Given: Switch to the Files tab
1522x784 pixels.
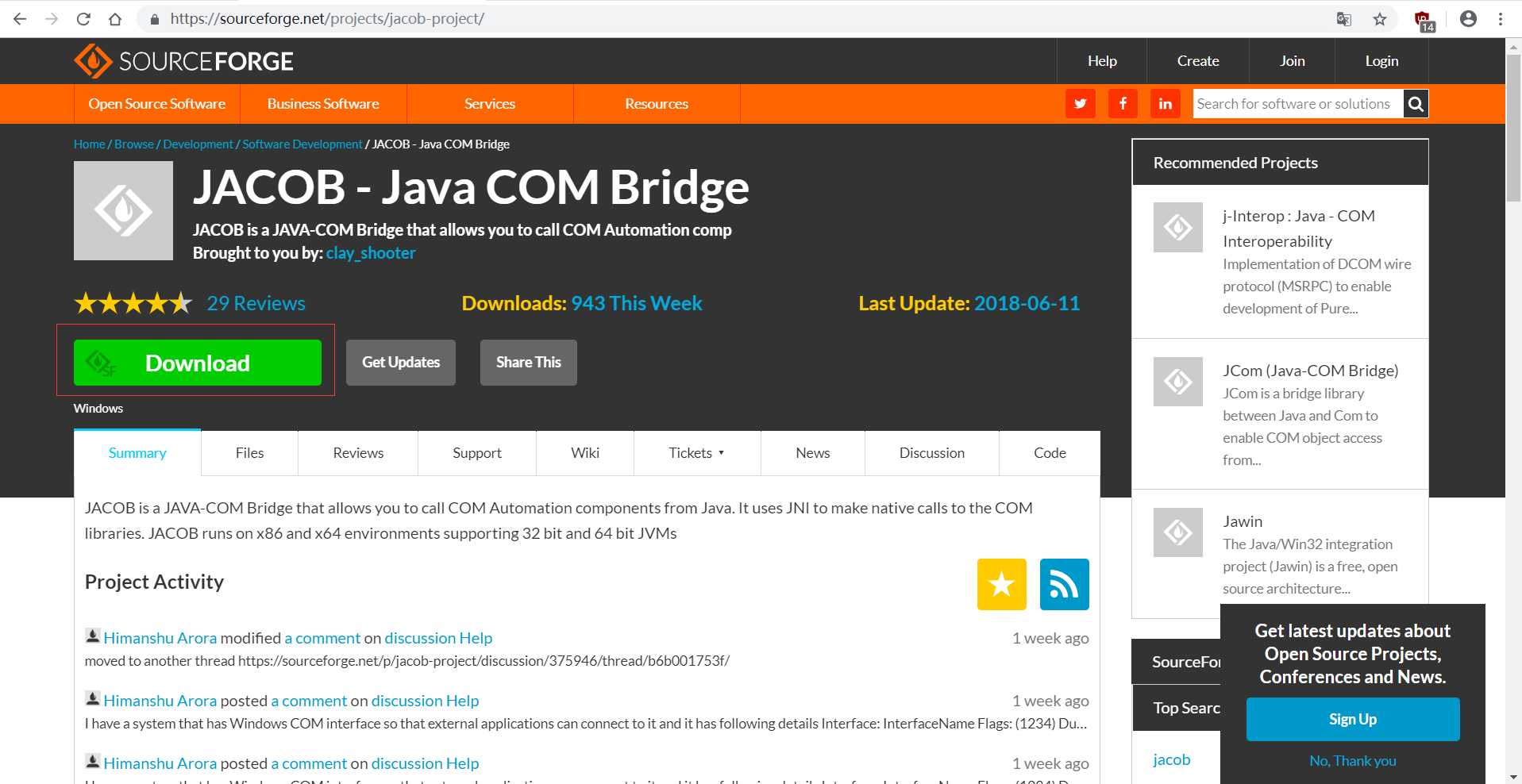Looking at the screenshot, I should tap(249, 453).
